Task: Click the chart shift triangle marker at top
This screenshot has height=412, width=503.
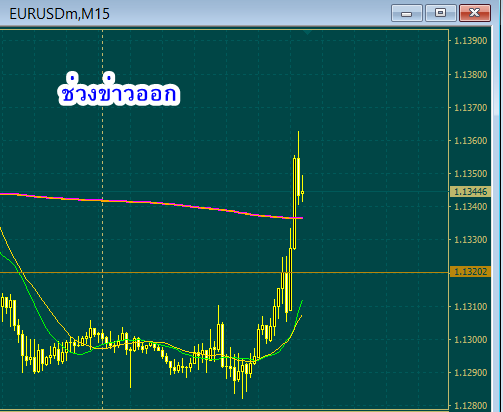Action: 307,32
